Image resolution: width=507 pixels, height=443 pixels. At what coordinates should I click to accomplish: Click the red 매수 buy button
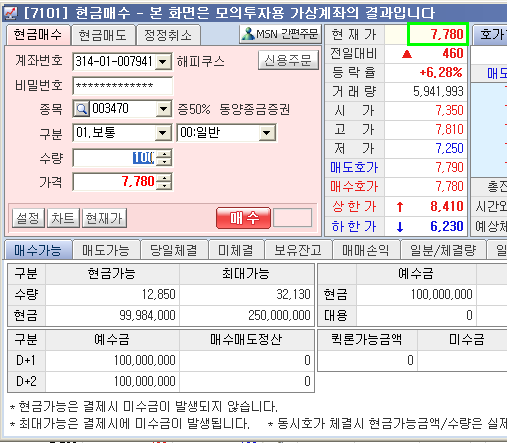(x=243, y=218)
